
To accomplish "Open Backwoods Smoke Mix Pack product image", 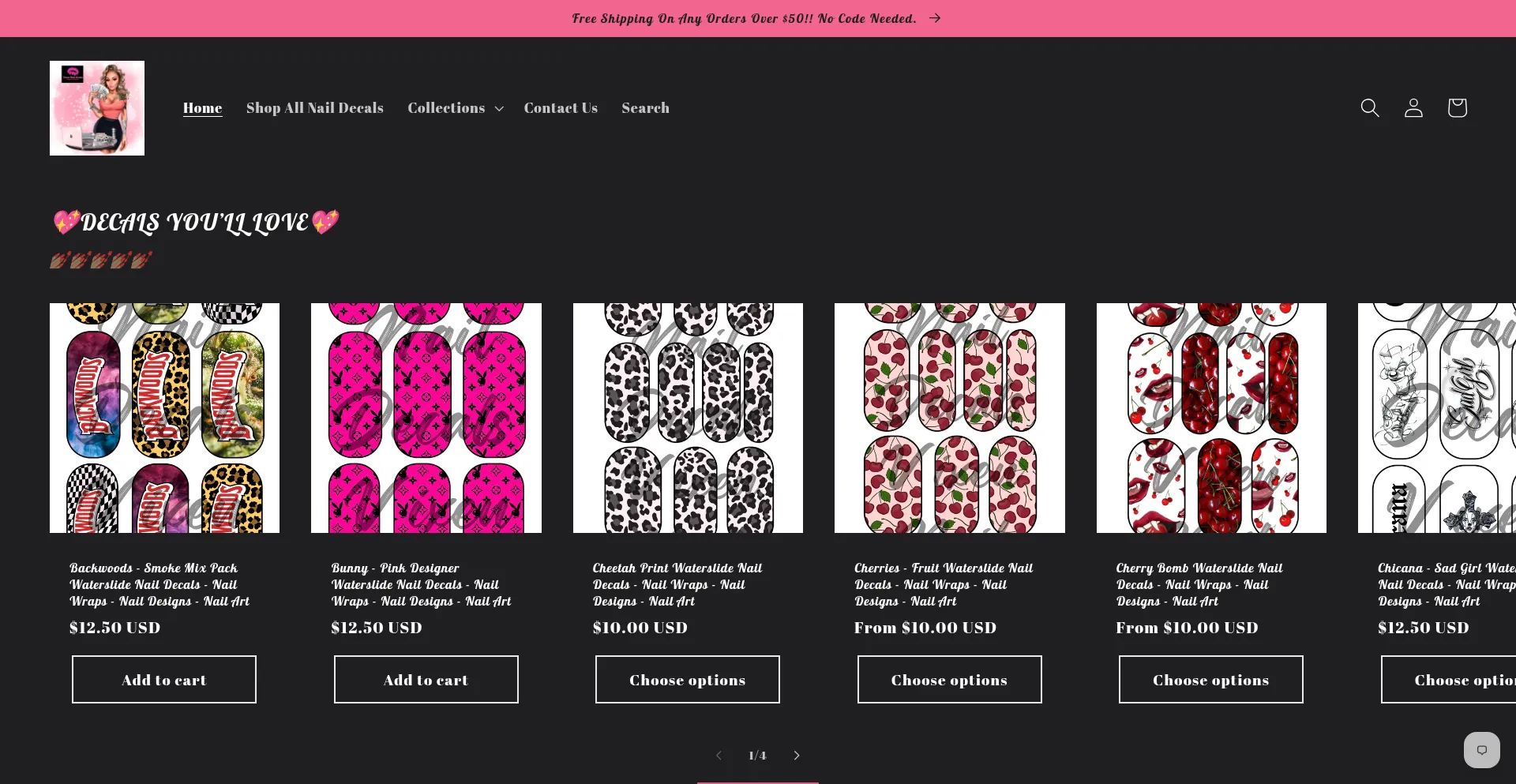I will tap(164, 418).
